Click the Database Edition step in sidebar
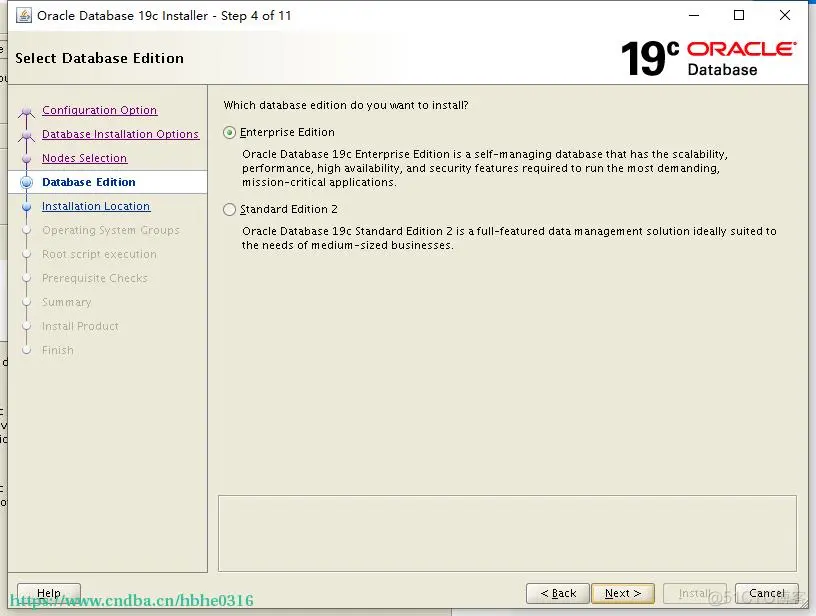This screenshot has height=616, width=816. (x=88, y=182)
